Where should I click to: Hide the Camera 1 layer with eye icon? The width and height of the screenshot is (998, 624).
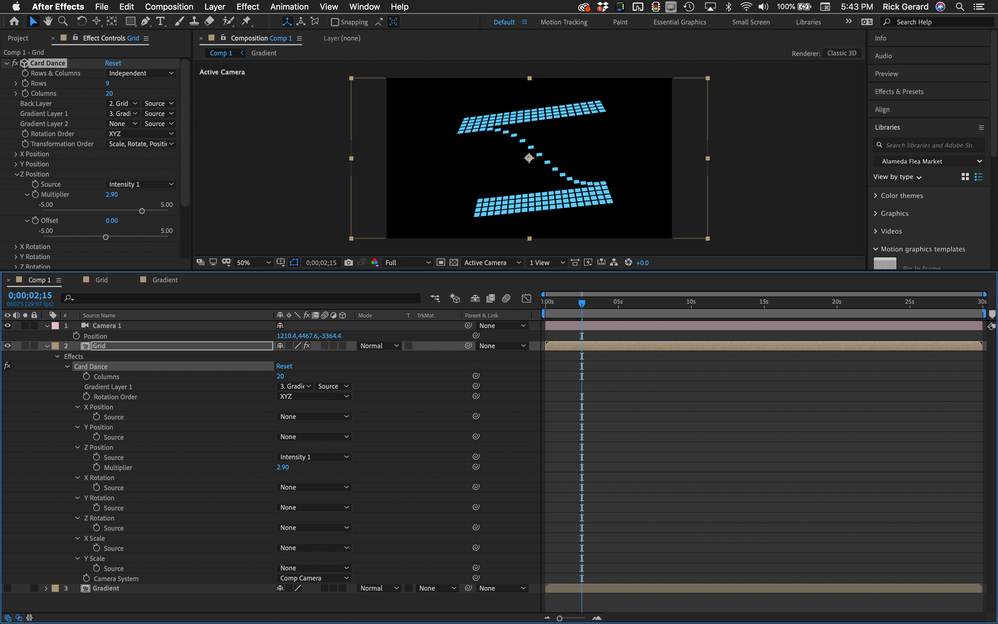[8, 325]
